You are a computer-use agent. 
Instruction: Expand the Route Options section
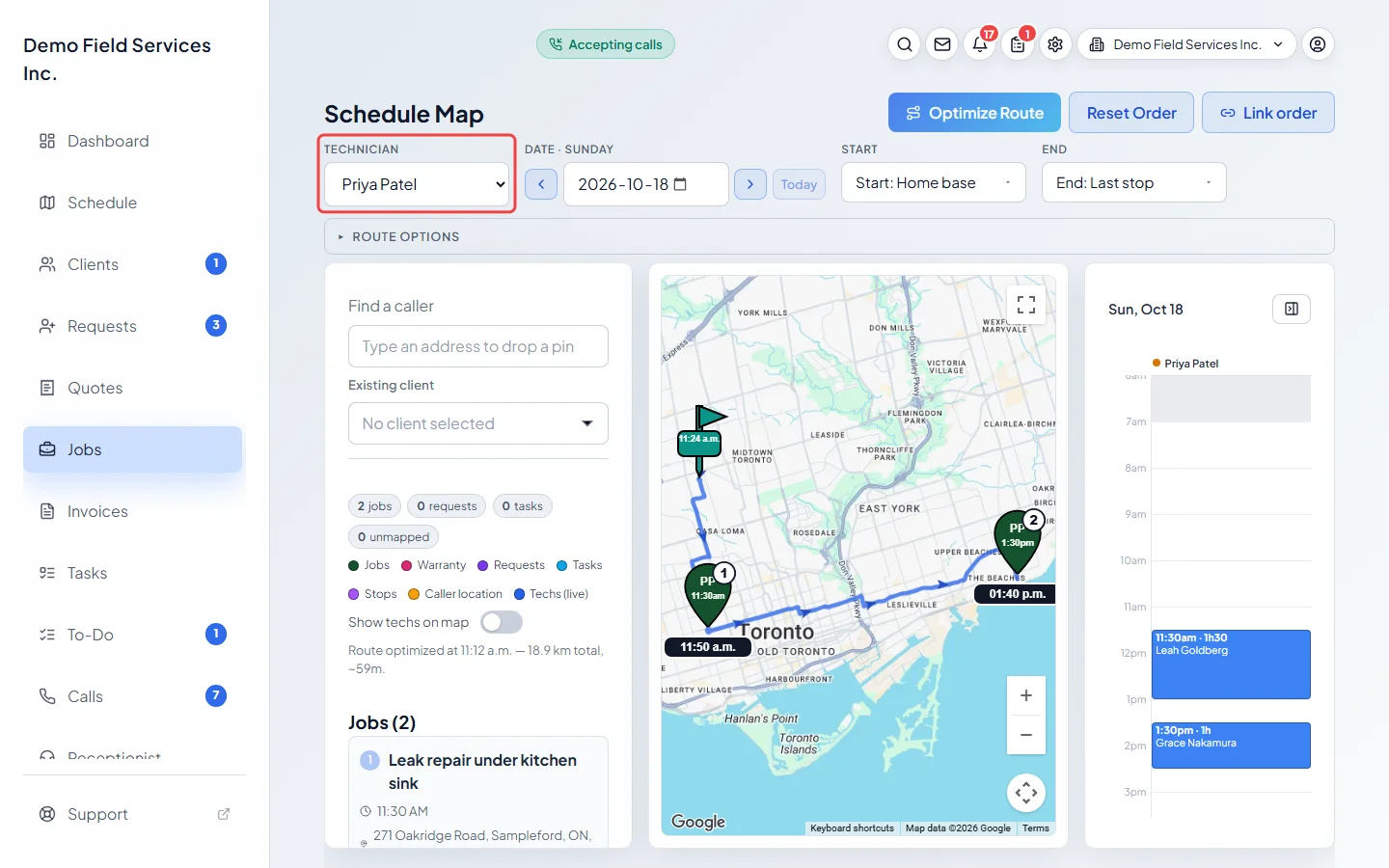pos(830,236)
